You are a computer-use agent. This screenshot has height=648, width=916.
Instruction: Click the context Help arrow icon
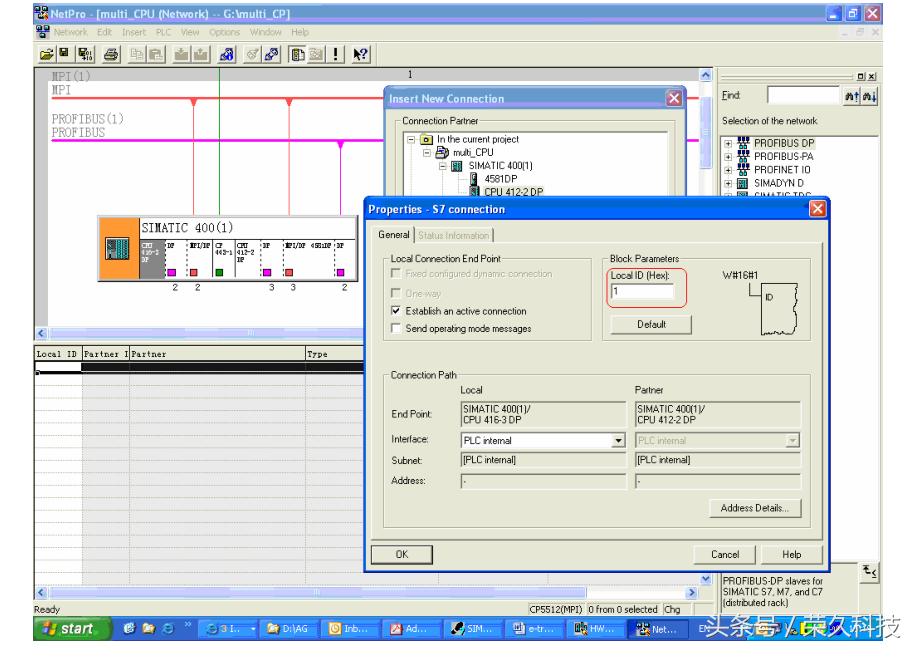tap(360, 54)
